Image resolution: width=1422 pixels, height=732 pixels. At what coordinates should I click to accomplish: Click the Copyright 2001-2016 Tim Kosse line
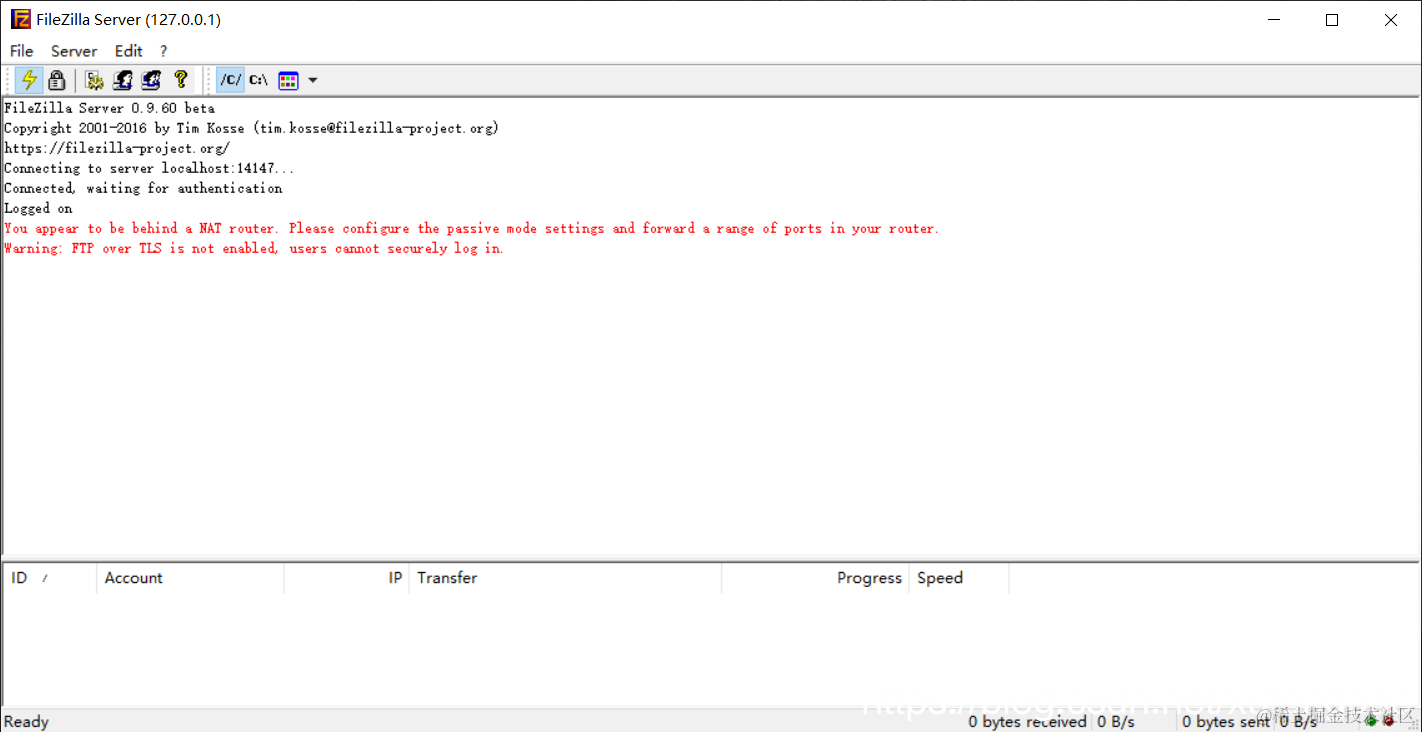click(x=251, y=128)
